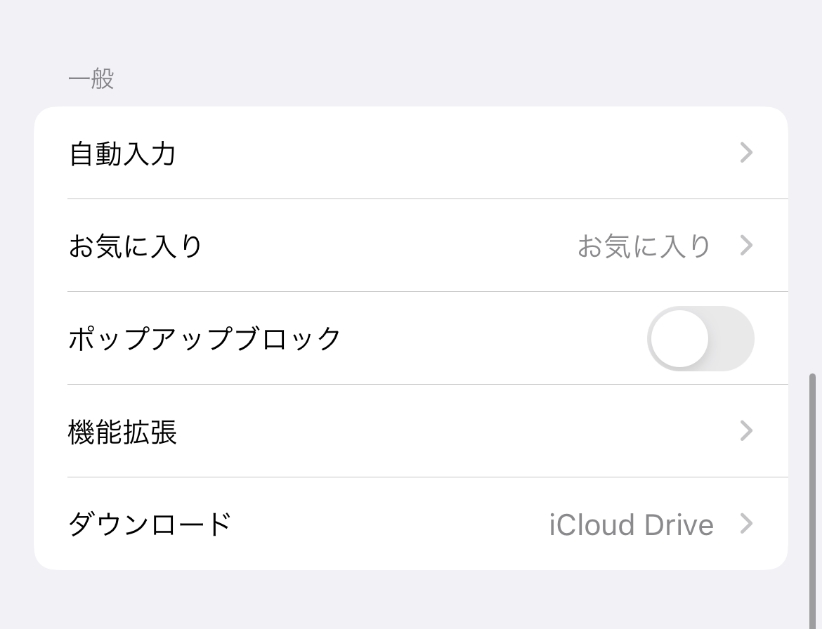Screen dimensions: 822x629
Task: Click the 機能拡張 label text
Action: pos(123,431)
